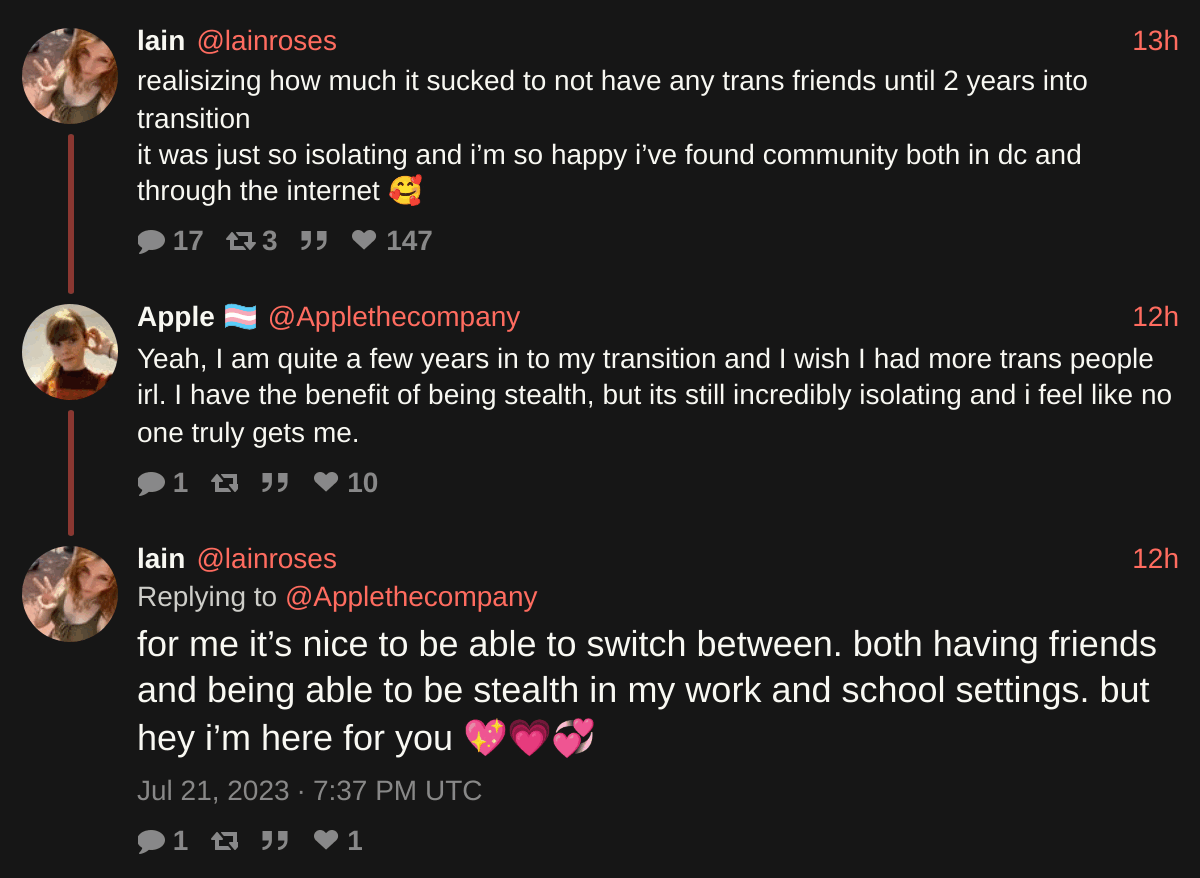Screen dimensions: 1200x878
Task: Click the reply icon on lain's last tweet
Action: tap(151, 841)
